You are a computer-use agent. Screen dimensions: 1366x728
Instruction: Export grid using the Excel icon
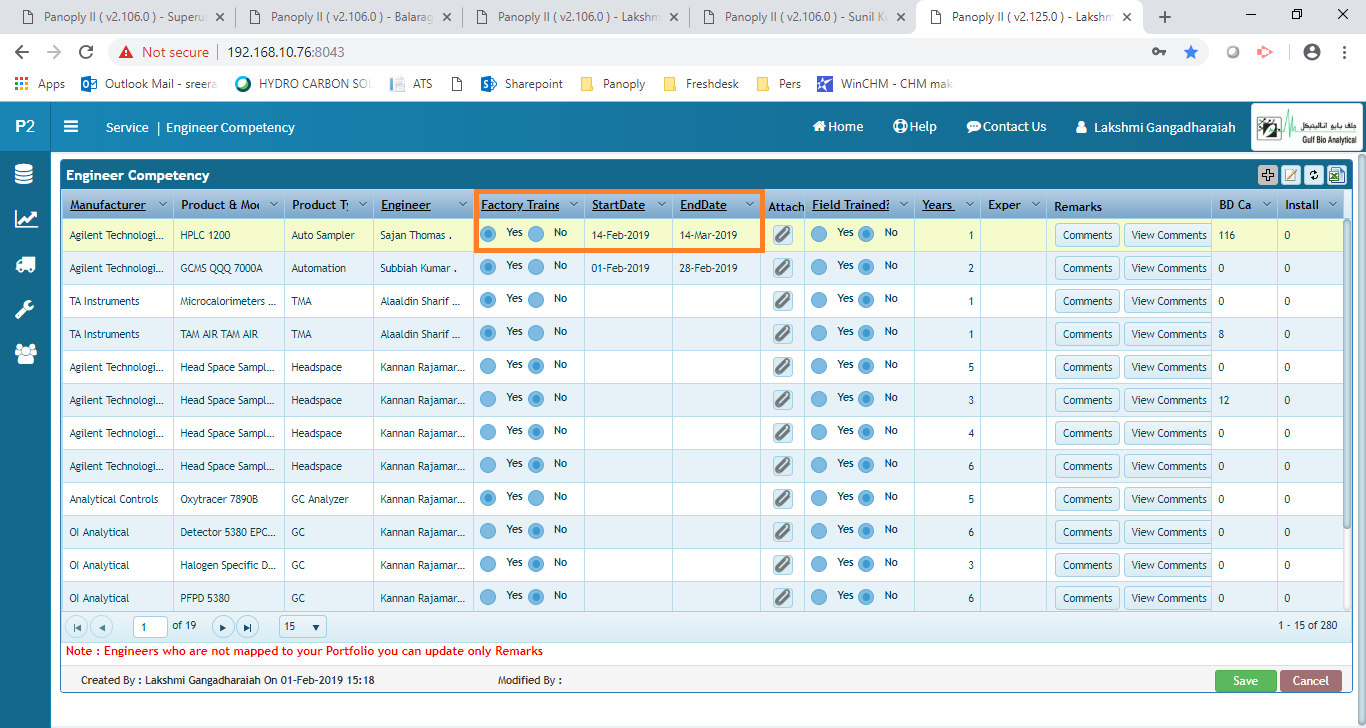[1337, 175]
